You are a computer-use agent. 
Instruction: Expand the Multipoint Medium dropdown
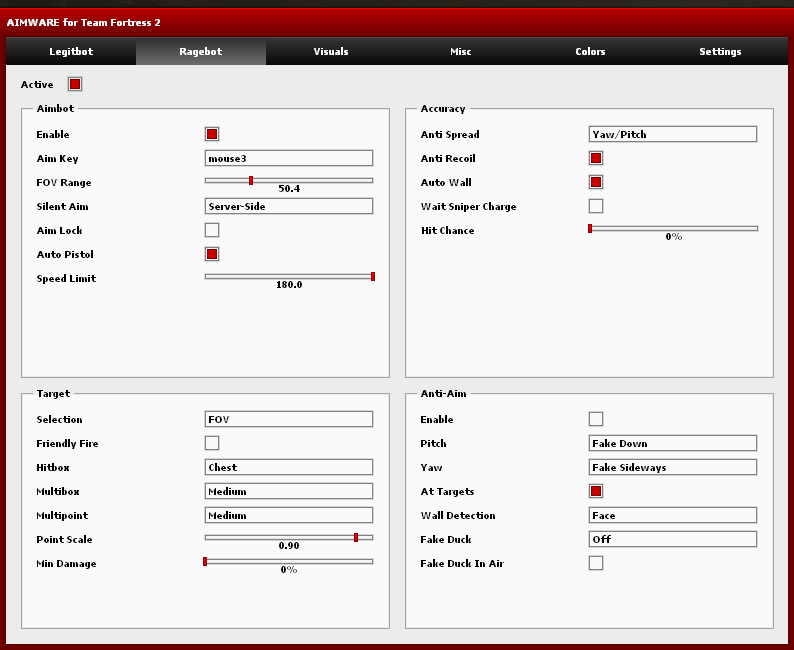[289, 515]
